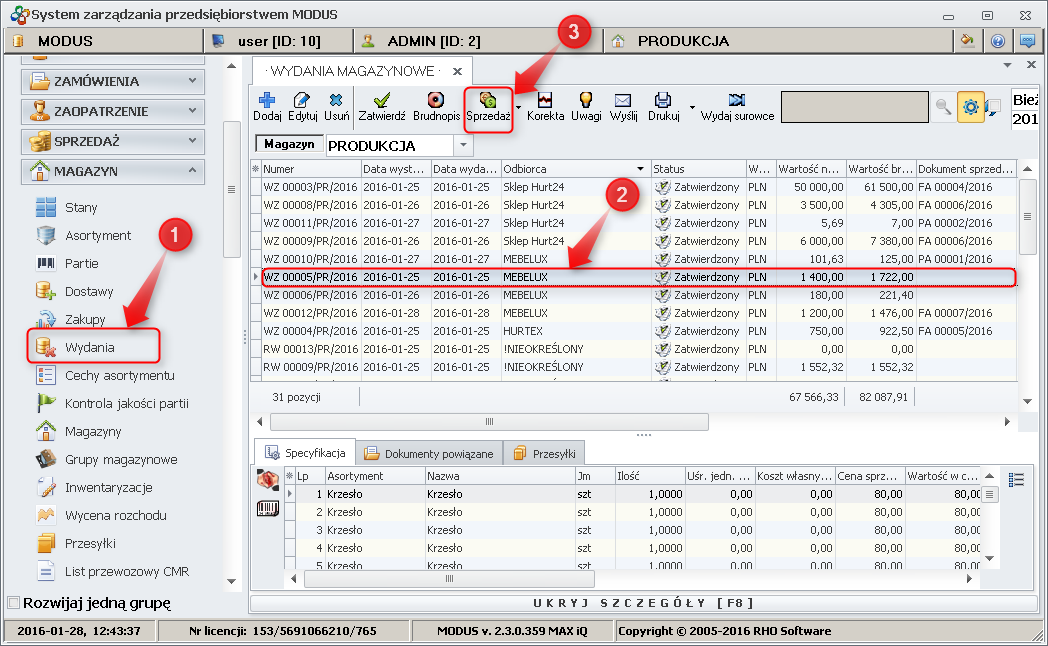The image size is (1048, 646).
Task: Open the Sprzedaż button dropdown arrow
Action: point(519,106)
